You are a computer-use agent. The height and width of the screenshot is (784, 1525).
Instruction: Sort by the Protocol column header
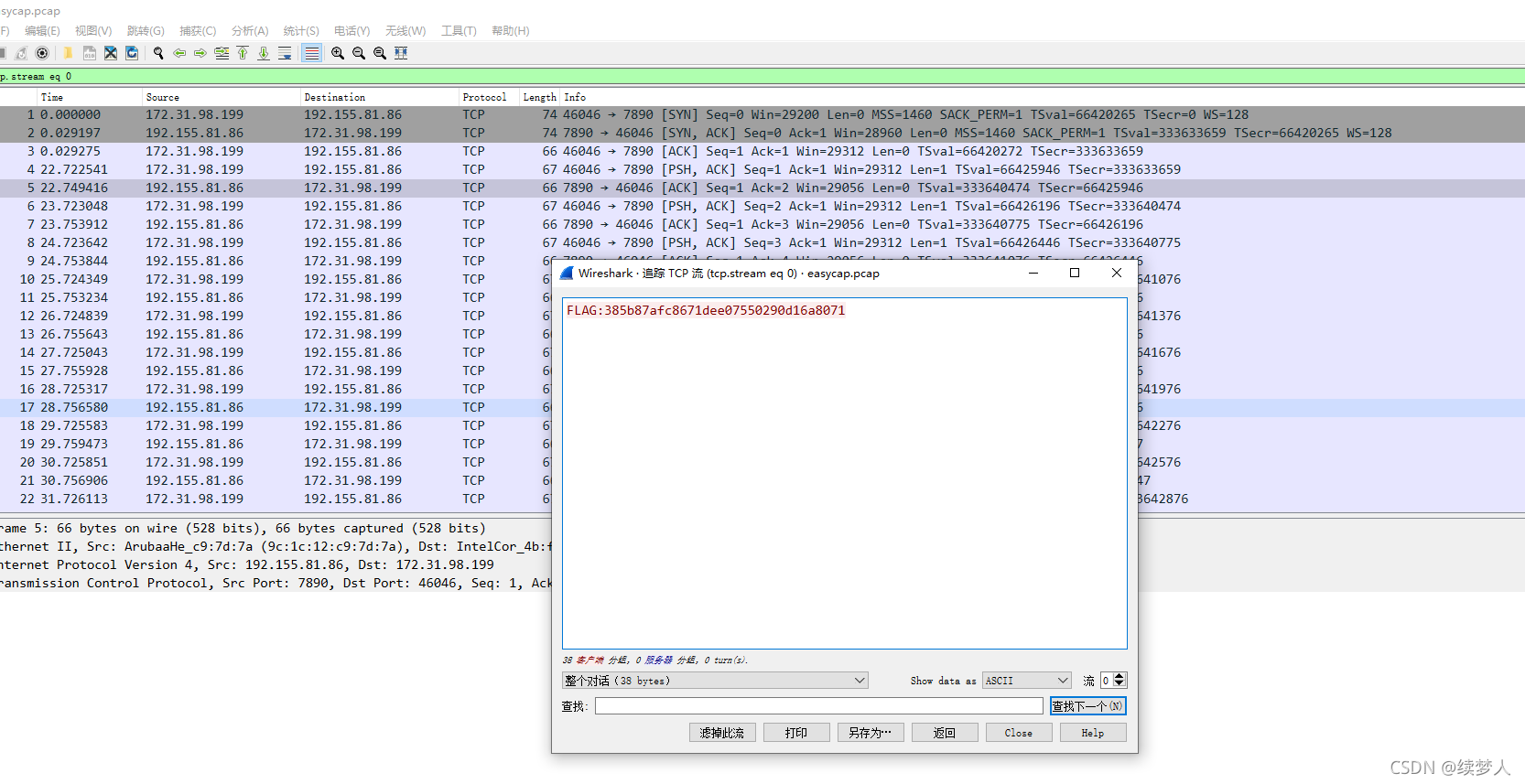(488, 97)
